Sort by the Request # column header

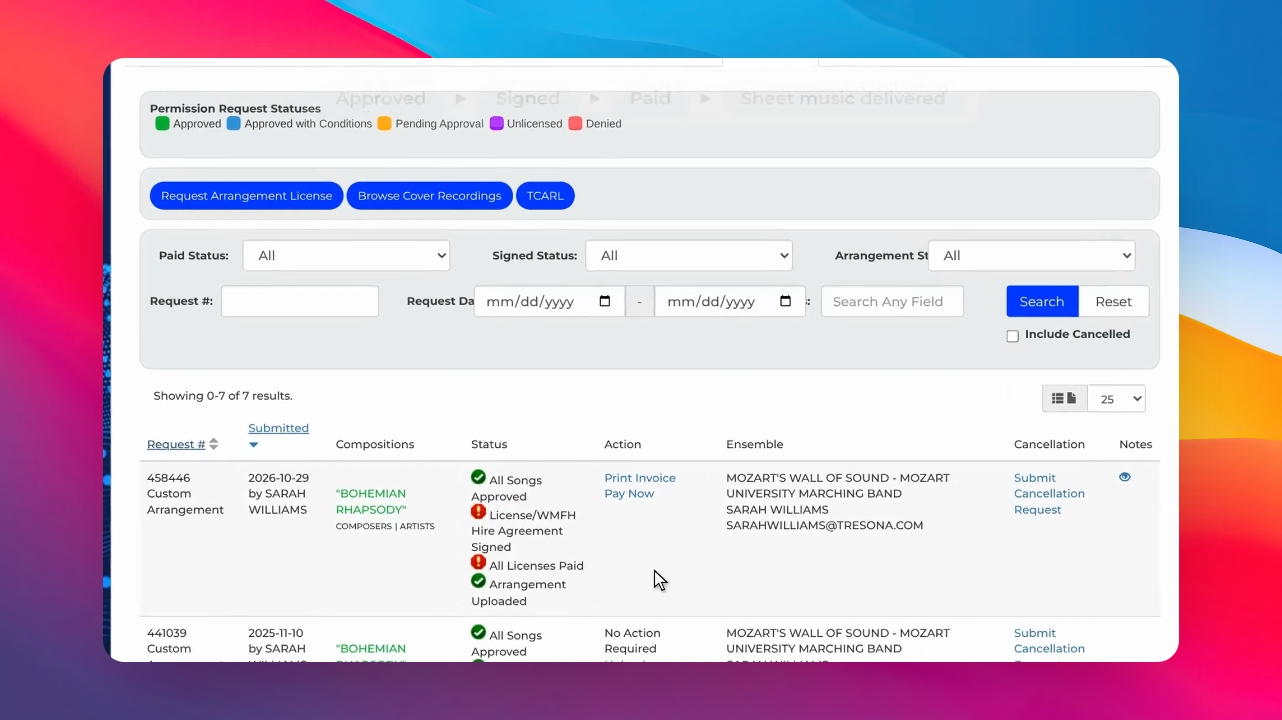[x=176, y=444]
